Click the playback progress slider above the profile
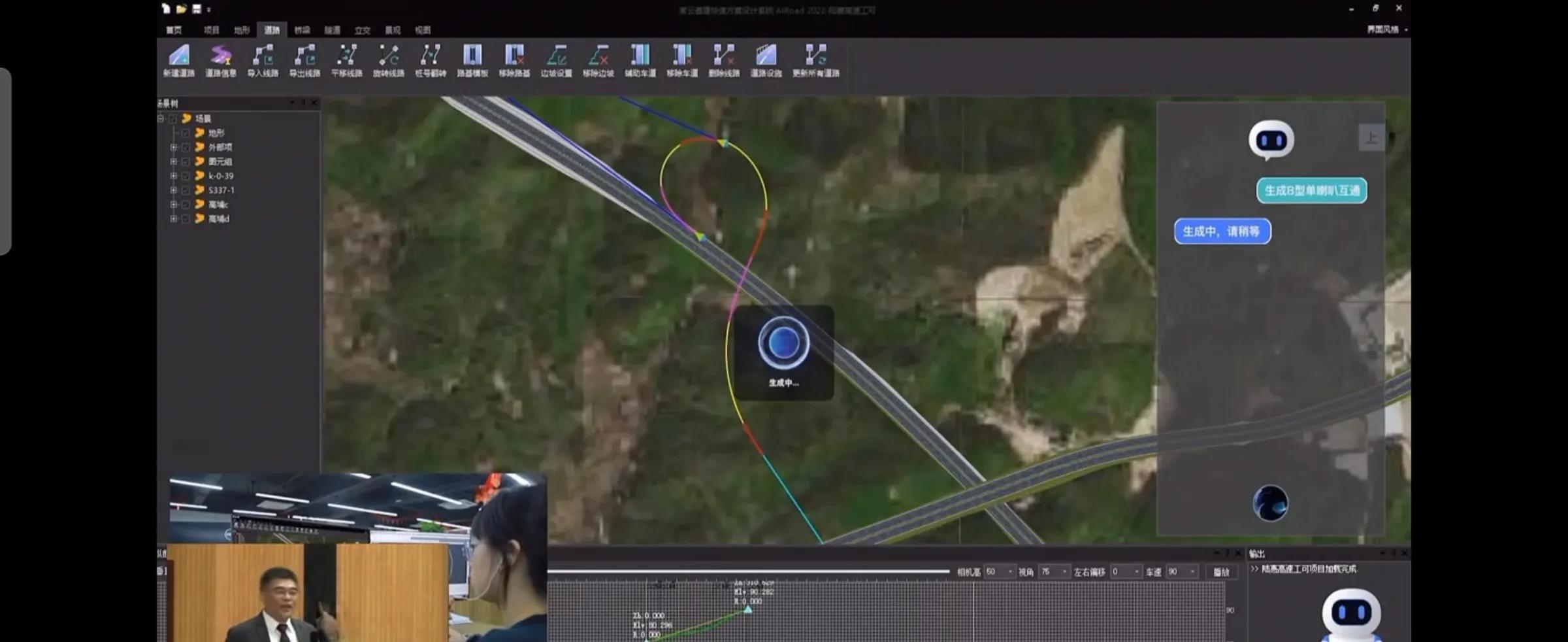 click(748, 571)
